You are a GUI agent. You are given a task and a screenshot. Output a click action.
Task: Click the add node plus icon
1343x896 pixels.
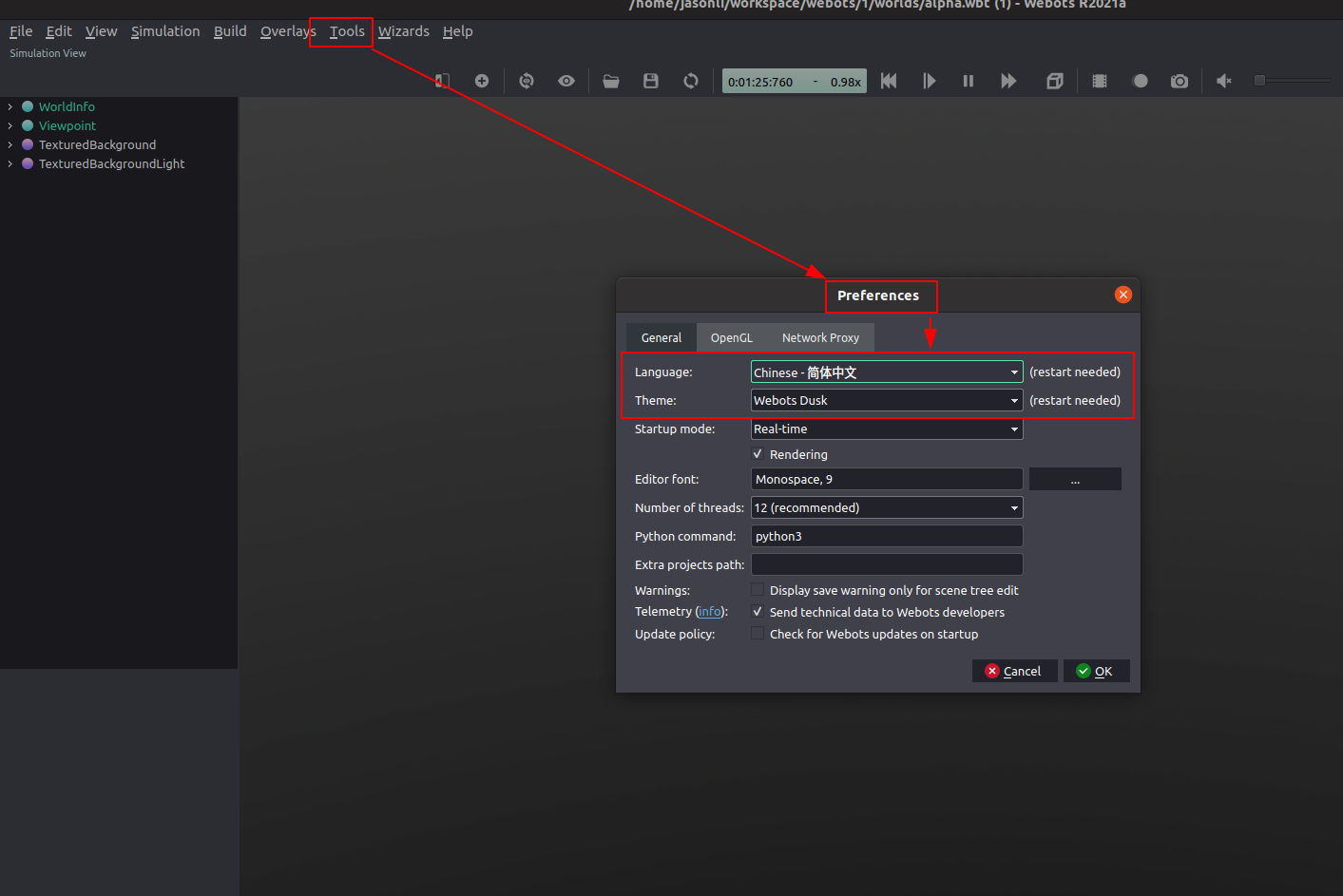tap(482, 81)
